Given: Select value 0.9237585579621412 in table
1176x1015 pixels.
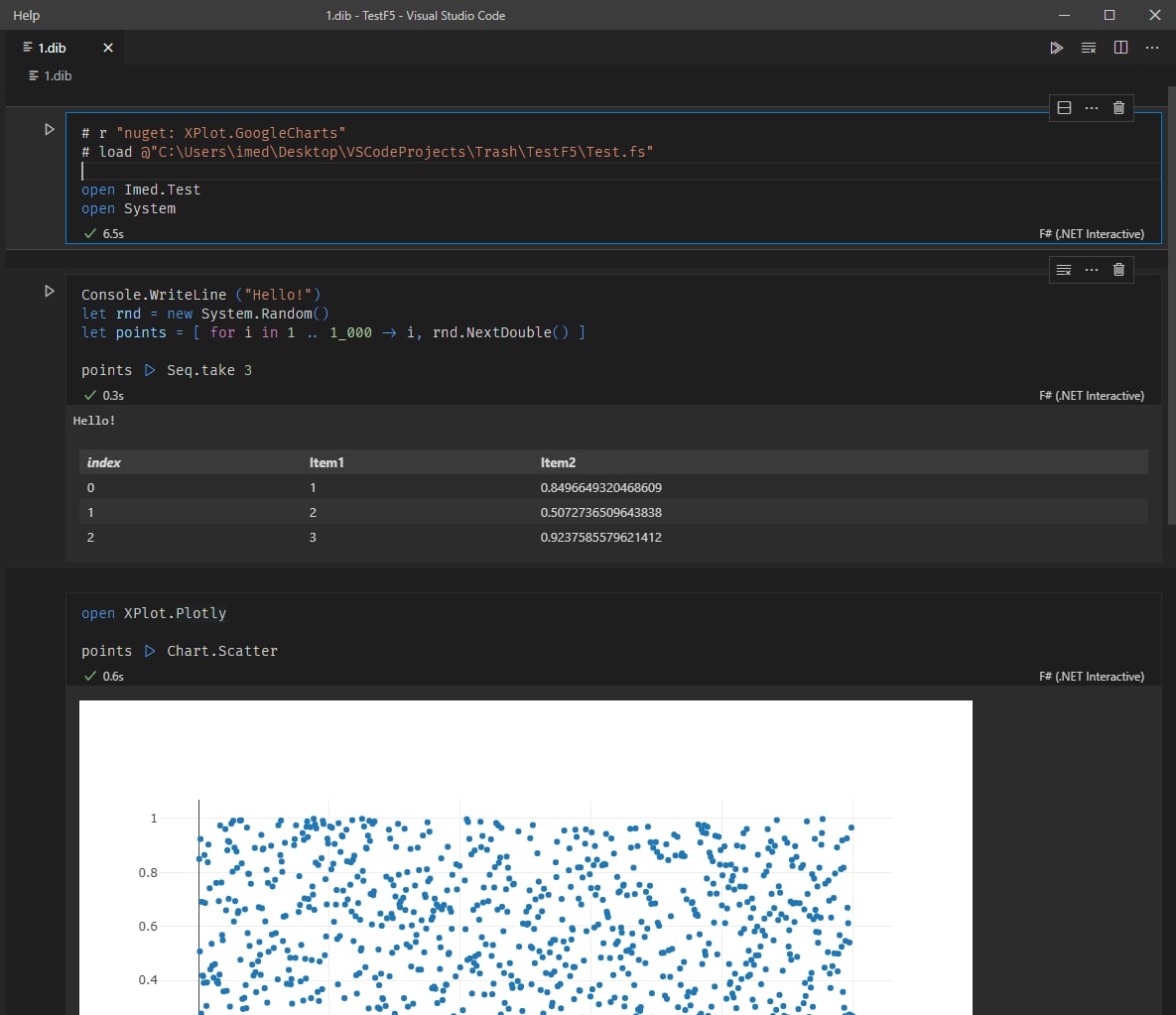Looking at the screenshot, I should [x=600, y=538].
